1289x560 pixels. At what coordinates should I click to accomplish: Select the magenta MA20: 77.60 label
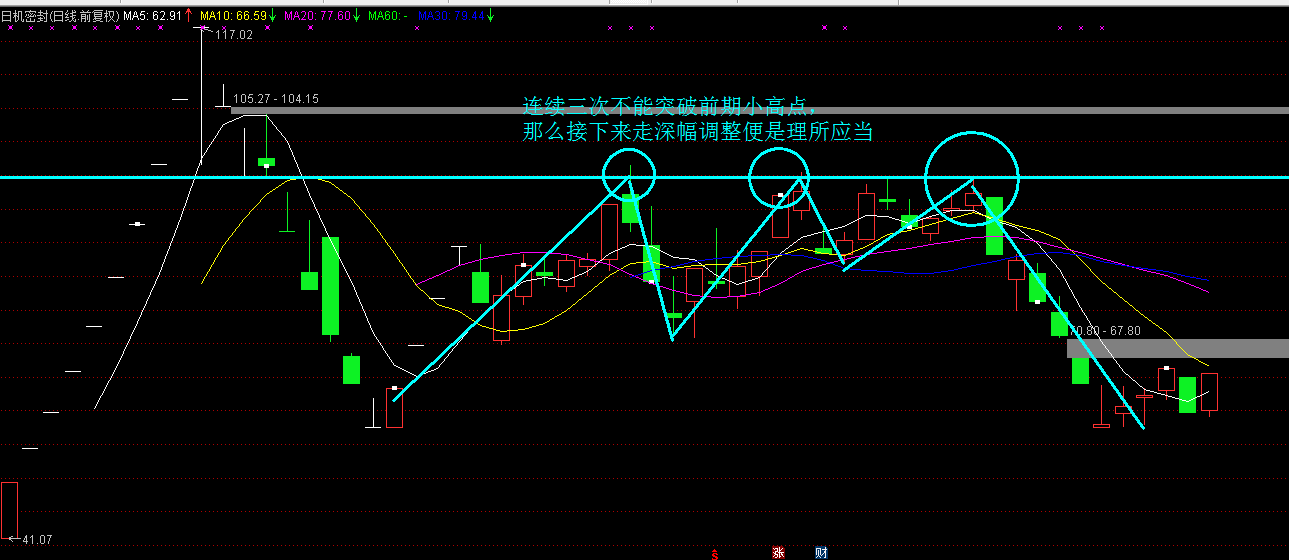316,15
